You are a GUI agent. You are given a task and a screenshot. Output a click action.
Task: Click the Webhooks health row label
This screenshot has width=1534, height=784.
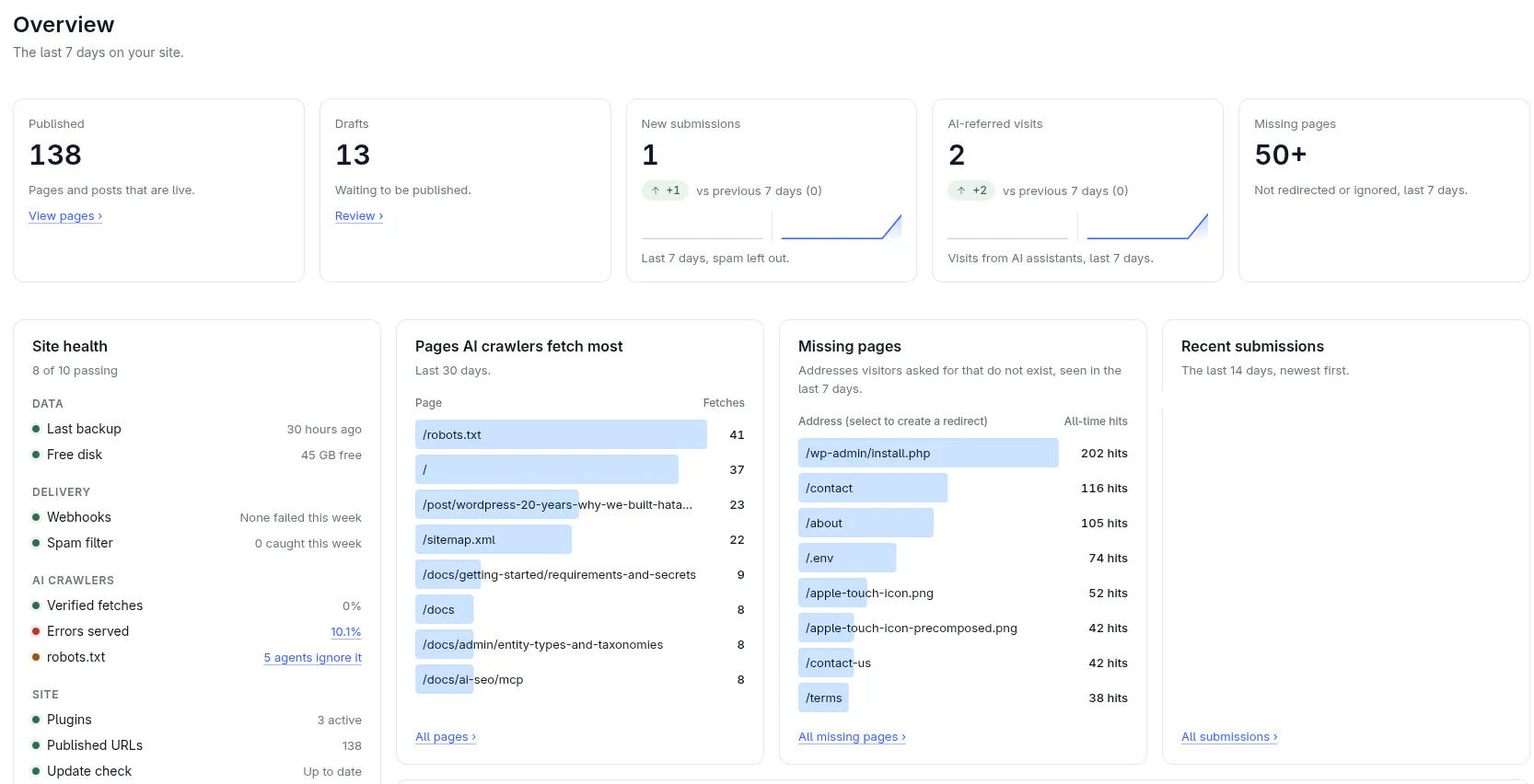coord(79,517)
